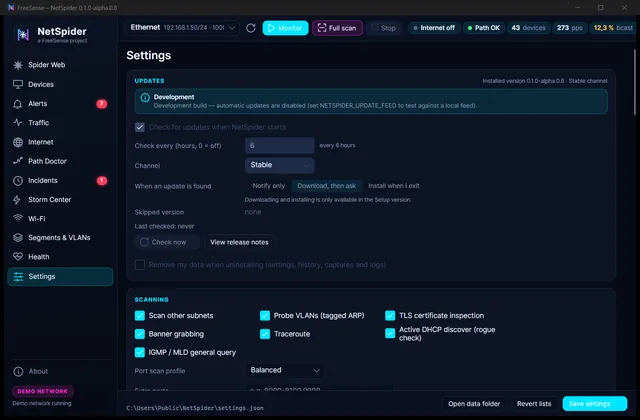Screen dimensions: 640x420
Task: Click the Alerts bell icon
Action: click(x=18, y=104)
